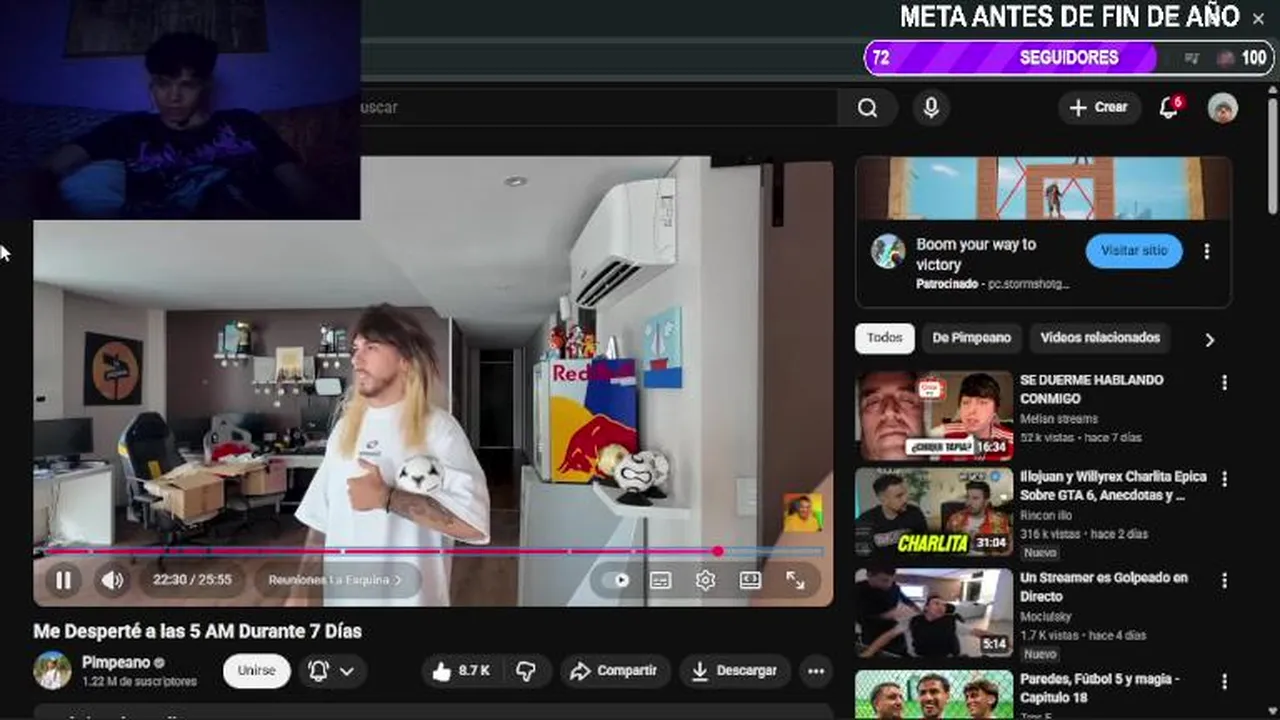The height and width of the screenshot is (720, 1280).
Task: Open subscription notification bell dropdown
Action: tap(331, 671)
